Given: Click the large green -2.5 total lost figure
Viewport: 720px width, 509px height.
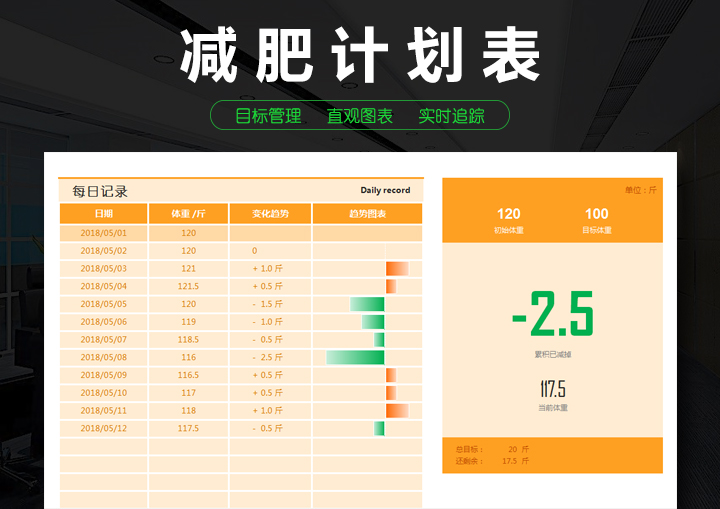Looking at the screenshot, I should (x=552, y=315).
